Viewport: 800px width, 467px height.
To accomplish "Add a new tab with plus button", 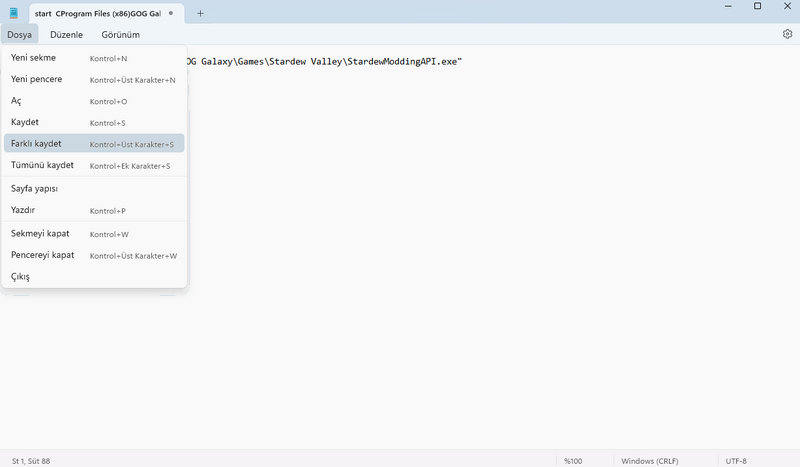I will point(201,13).
